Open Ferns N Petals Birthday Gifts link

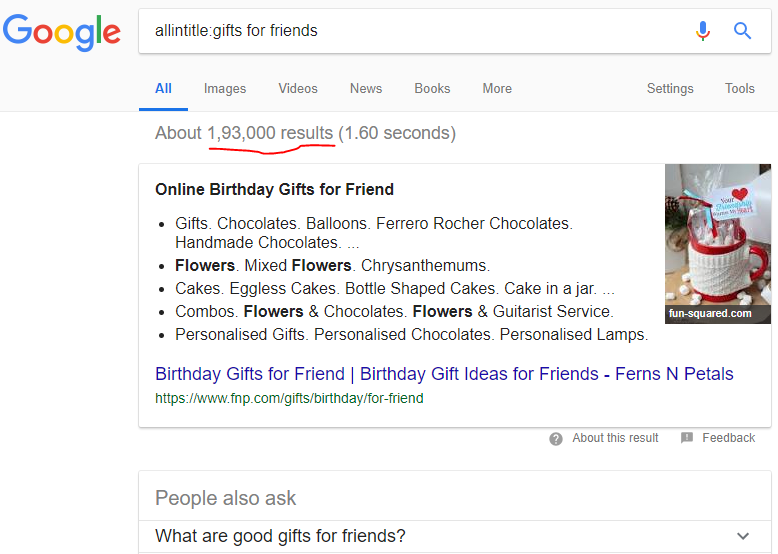[x=444, y=374]
